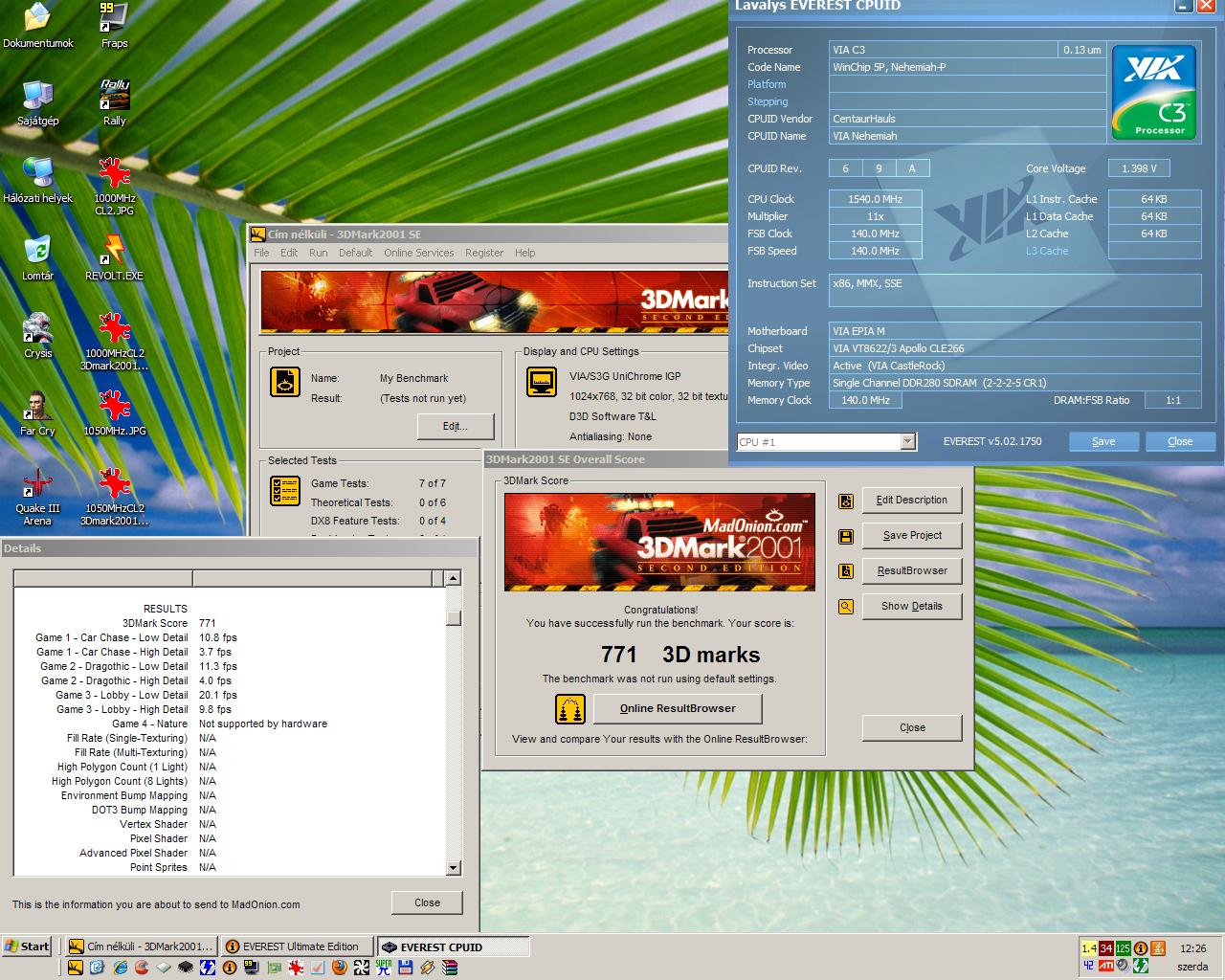This screenshot has height=980, width=1225.
Task: Open the Register menu in 3DMark2001
Action: click(x=484, y=253)
